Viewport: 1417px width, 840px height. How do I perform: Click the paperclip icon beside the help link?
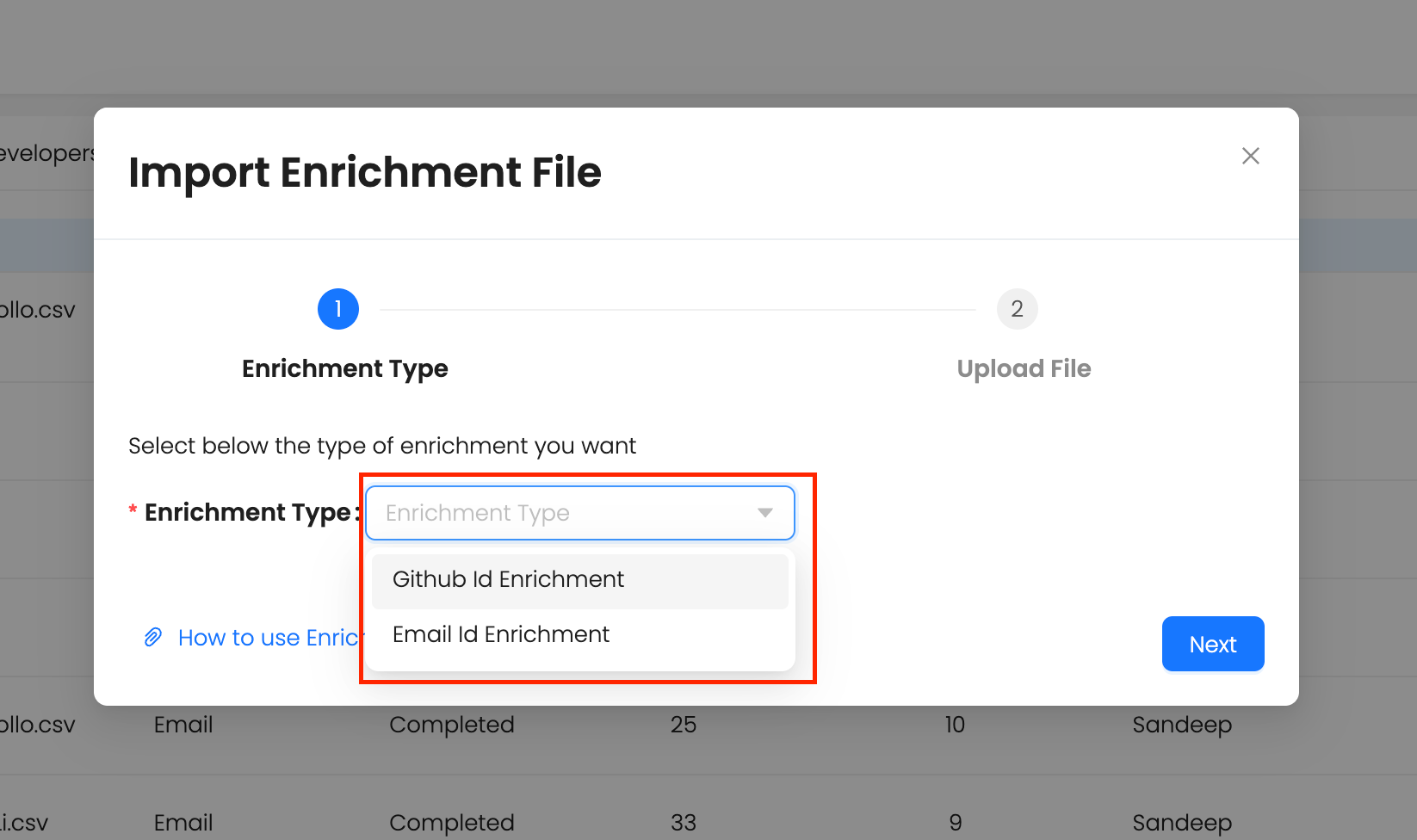click(153, 637)
